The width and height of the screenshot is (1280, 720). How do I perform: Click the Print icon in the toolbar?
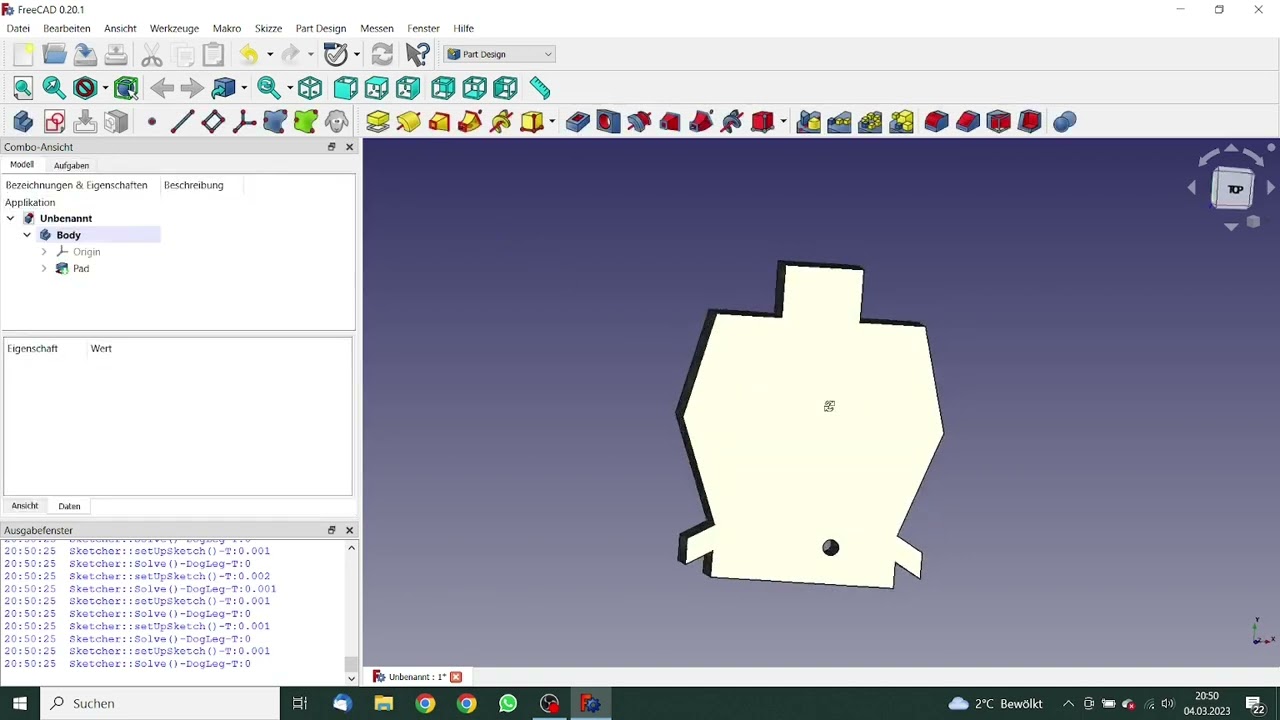(x=116, y=54)
